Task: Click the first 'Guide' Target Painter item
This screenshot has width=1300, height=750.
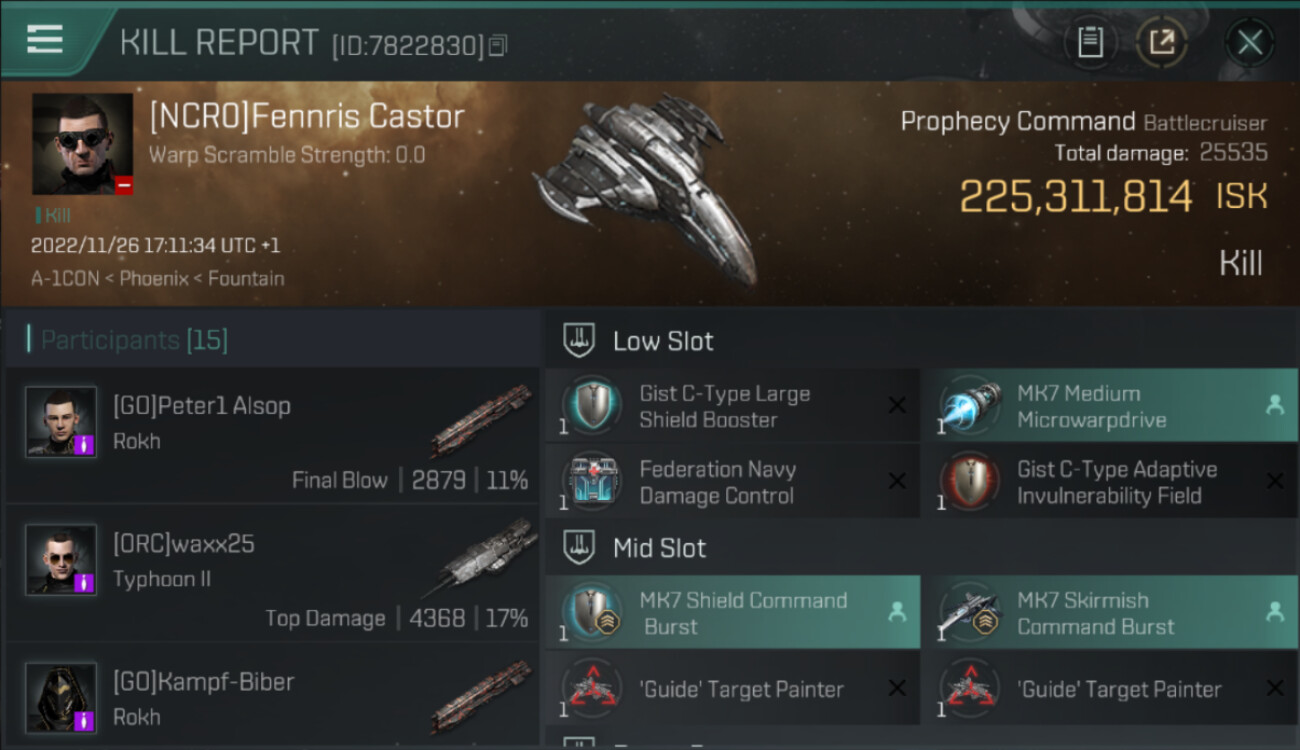Action: point(732,689)
